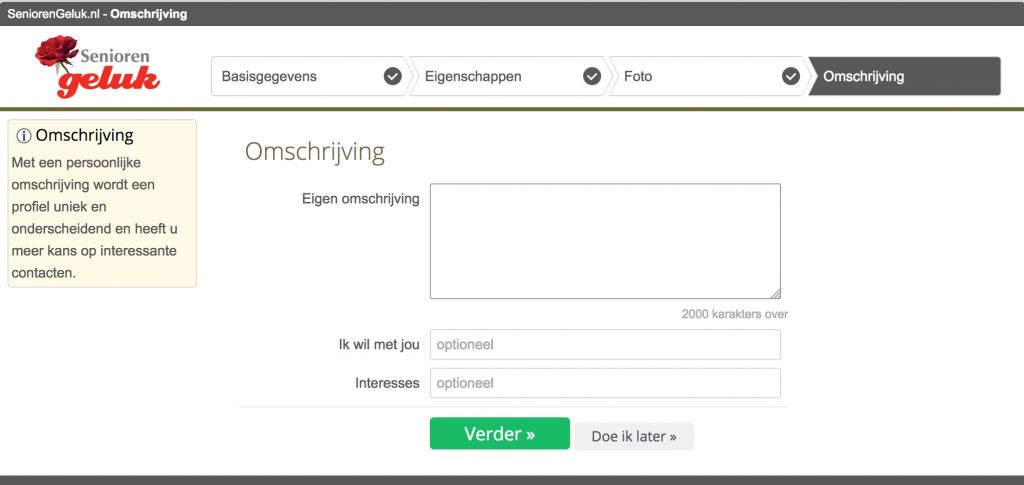Switch to the Foto step label
Viewport: 1024px width, 485px height.
[638, 77]
